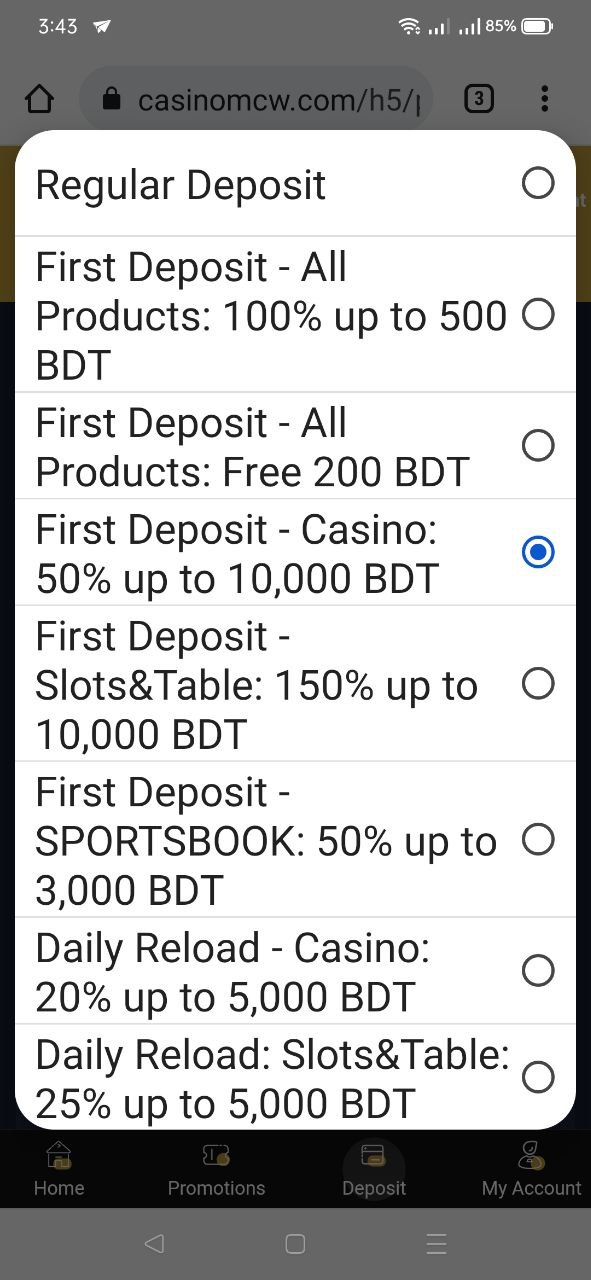Screen dimensions: 591x1280
Task: Choose First Deposit 100% up to 500 BDT
Action: (x=538, y=315)
